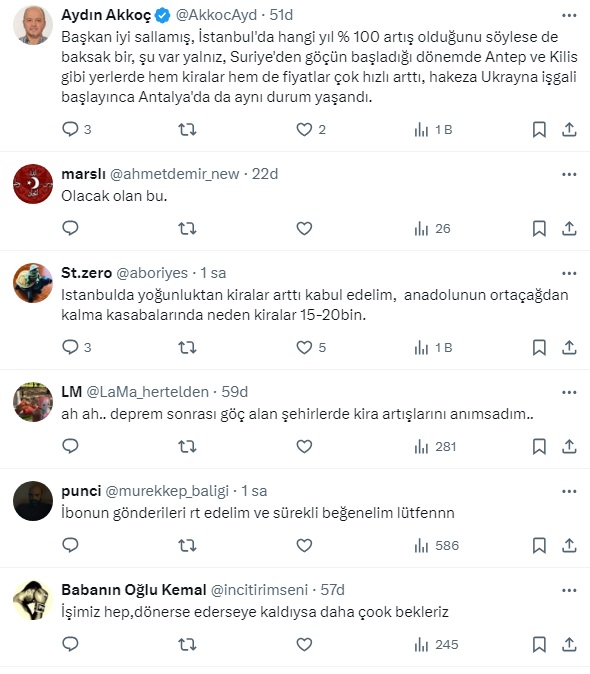Screen dimensions: 590x674
Task: Bookmark the marslı tweet
Action: click(x=539, y=228)
